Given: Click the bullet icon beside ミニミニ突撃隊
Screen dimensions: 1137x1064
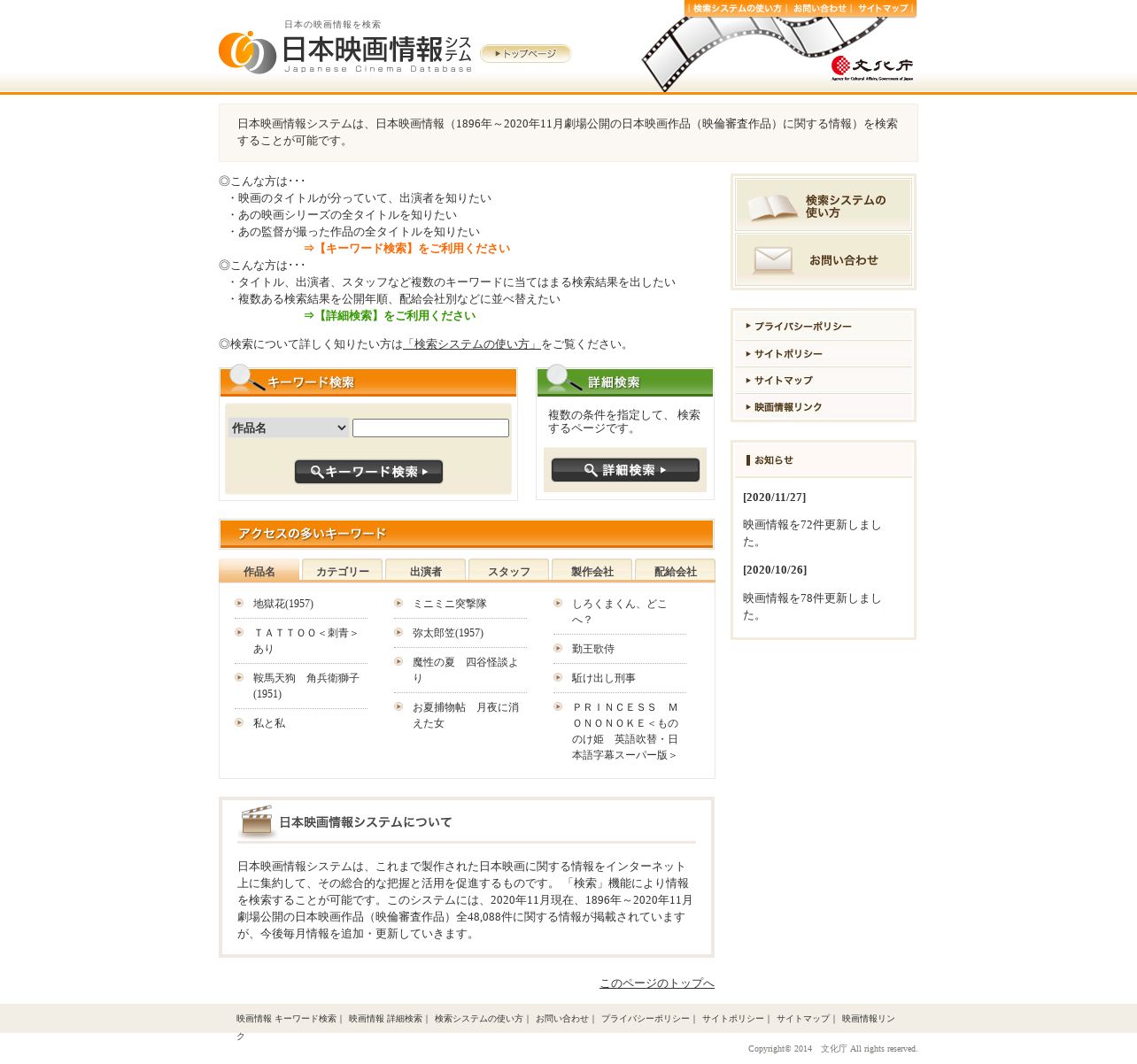Looking at the screenshot, I should click(398, 603).
